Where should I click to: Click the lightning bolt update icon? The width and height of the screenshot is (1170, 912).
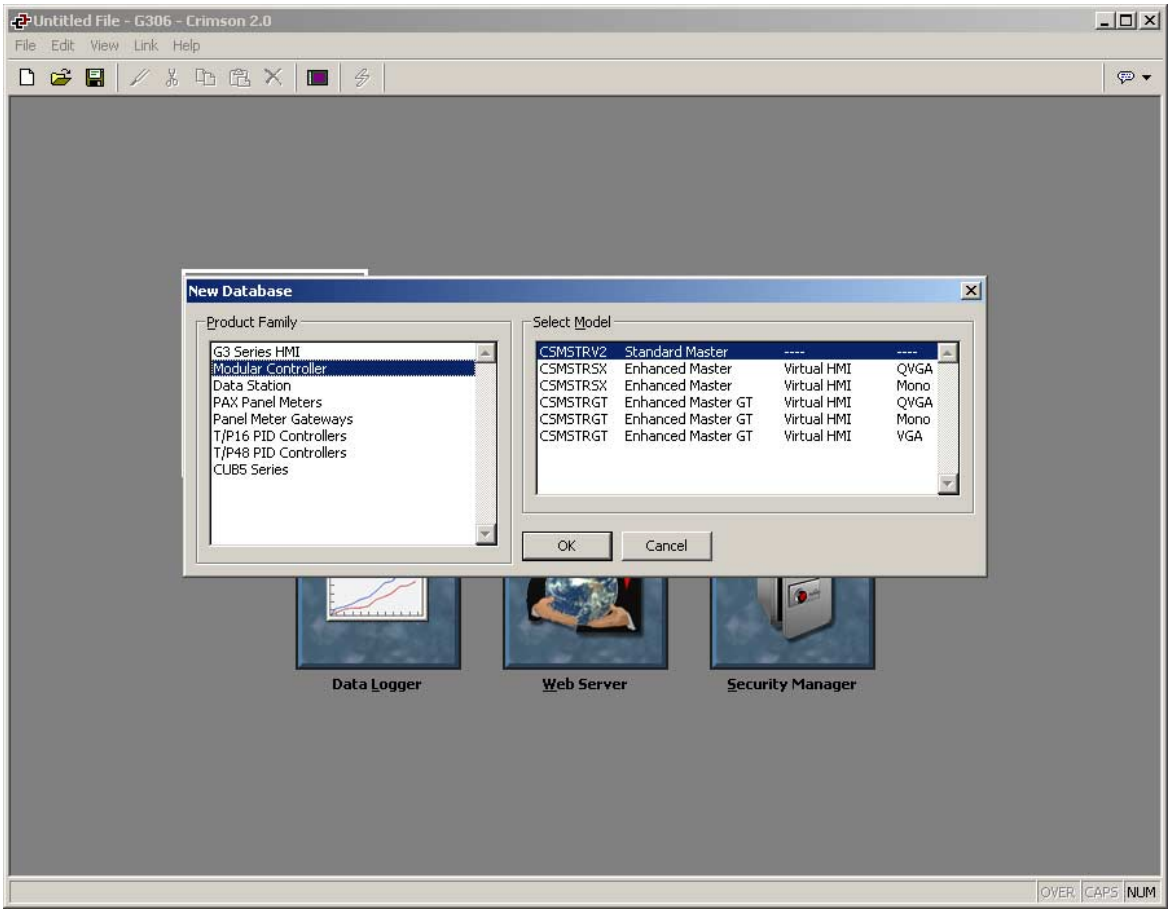click(x=362, y=78)
